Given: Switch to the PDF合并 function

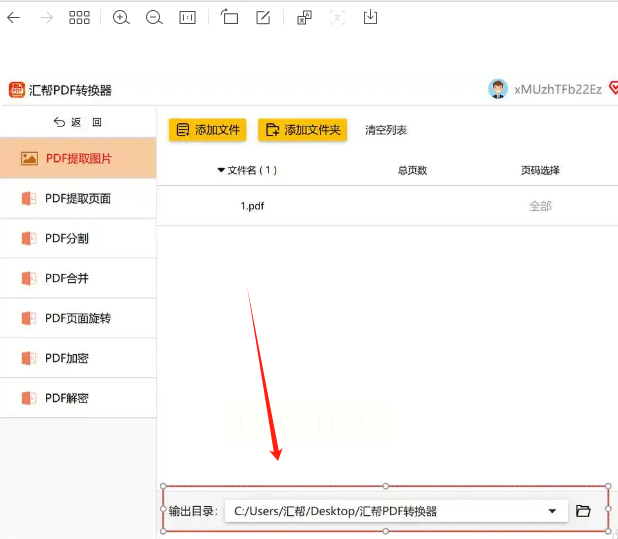Looking at the screenshot, I should click(78, 278).
